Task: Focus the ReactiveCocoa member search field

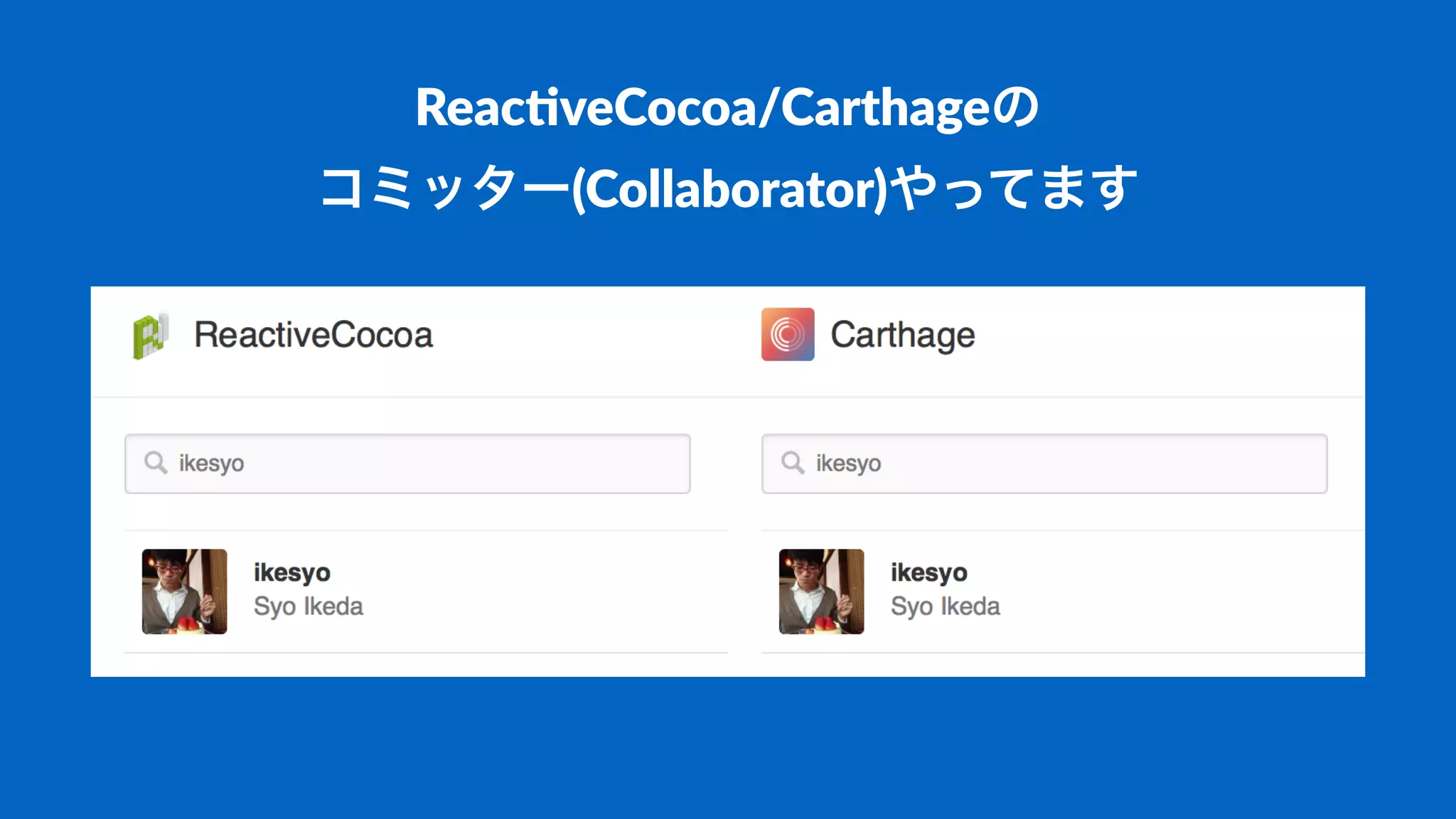Action: (x=407, y=464)
